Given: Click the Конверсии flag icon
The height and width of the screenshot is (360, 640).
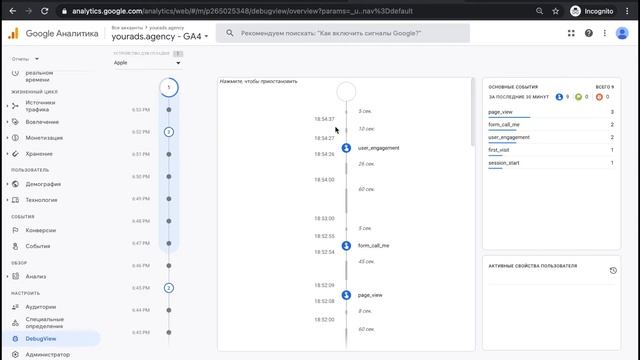Looking at the screenshot, I should click(x=15, y=230).
